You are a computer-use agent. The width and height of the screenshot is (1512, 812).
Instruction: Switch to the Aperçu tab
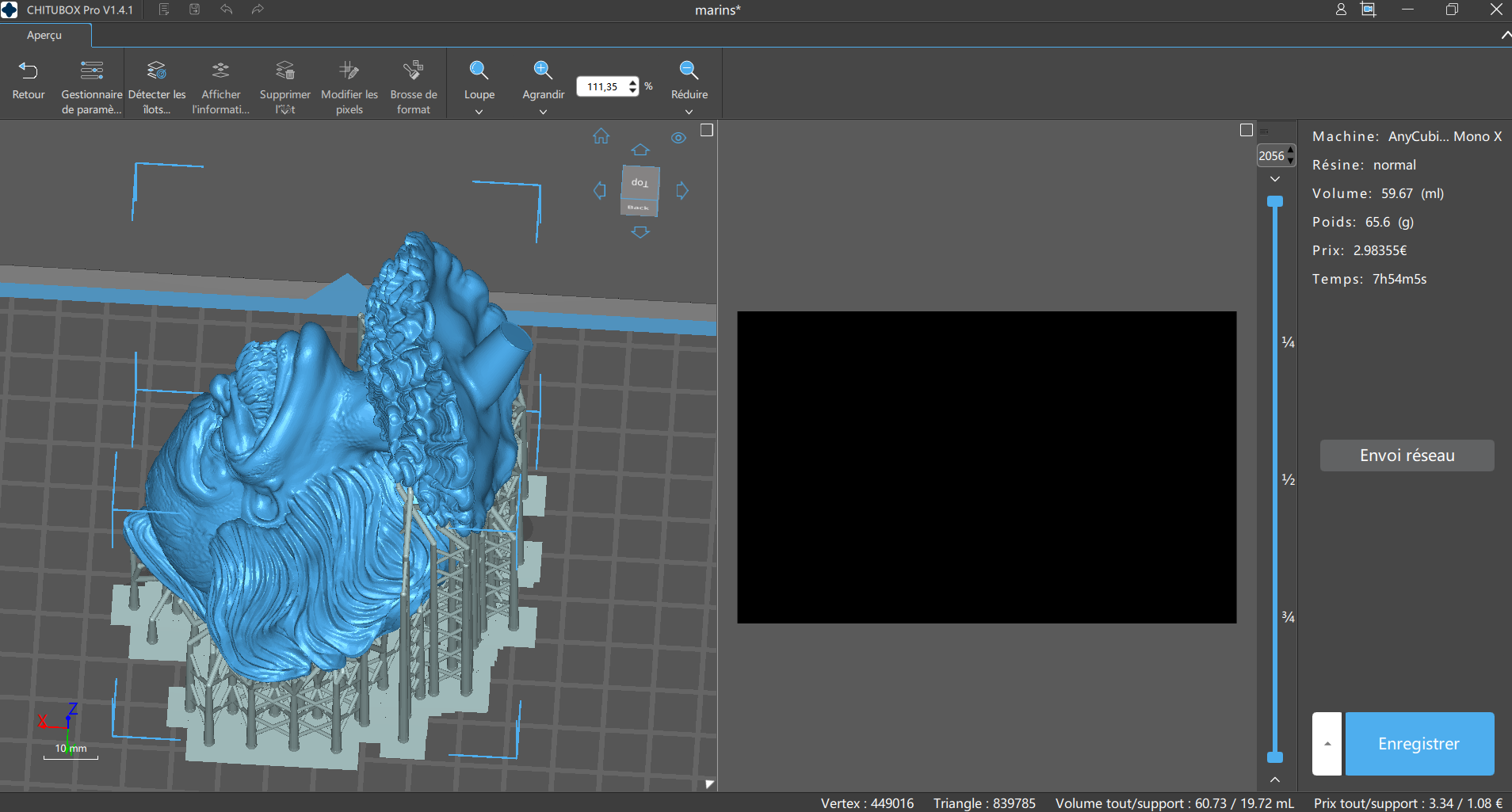pyautogui.click(x=44, y=35)
